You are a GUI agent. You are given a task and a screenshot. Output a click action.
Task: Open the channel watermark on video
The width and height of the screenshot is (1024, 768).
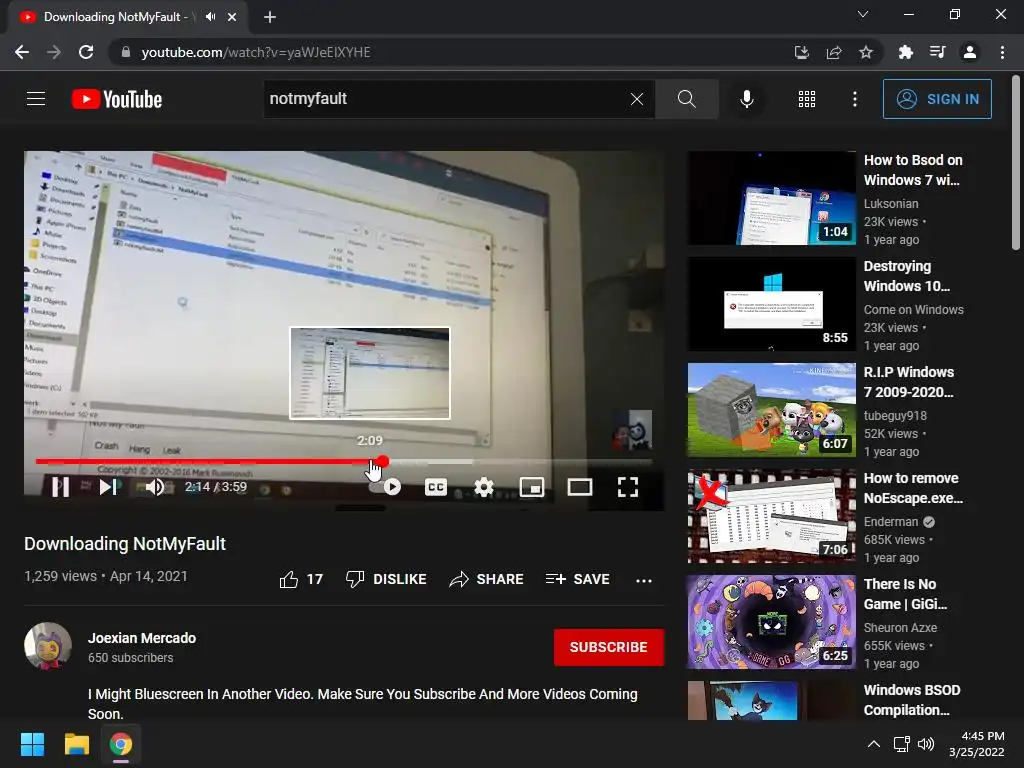click(x=632, y=429)
